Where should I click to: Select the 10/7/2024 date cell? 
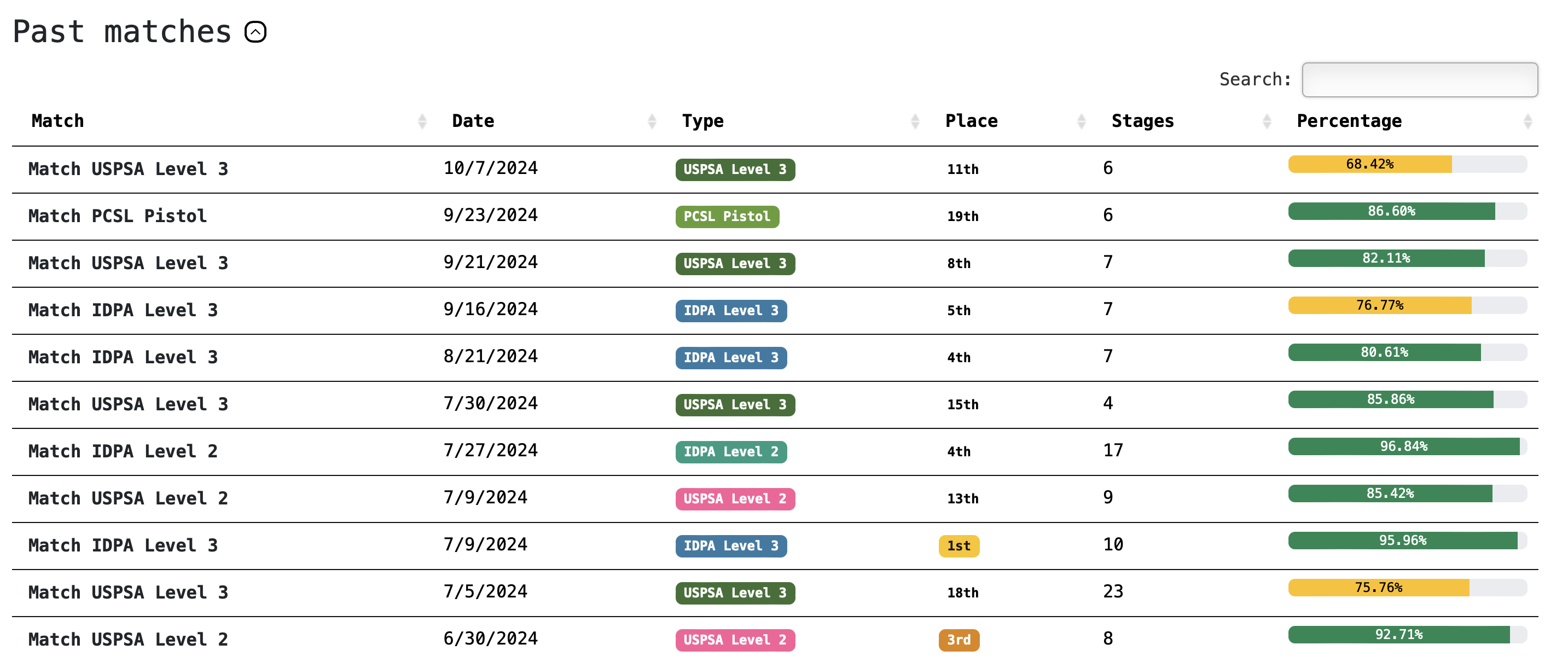click(491, 168)
